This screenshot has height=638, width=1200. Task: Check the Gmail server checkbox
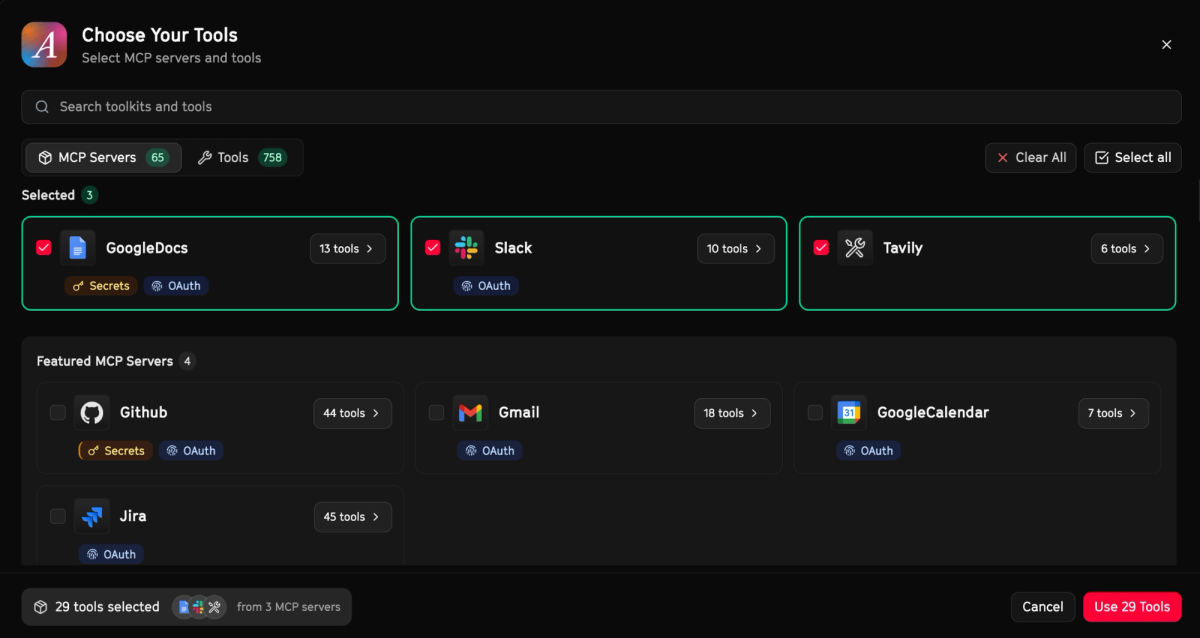436,413
